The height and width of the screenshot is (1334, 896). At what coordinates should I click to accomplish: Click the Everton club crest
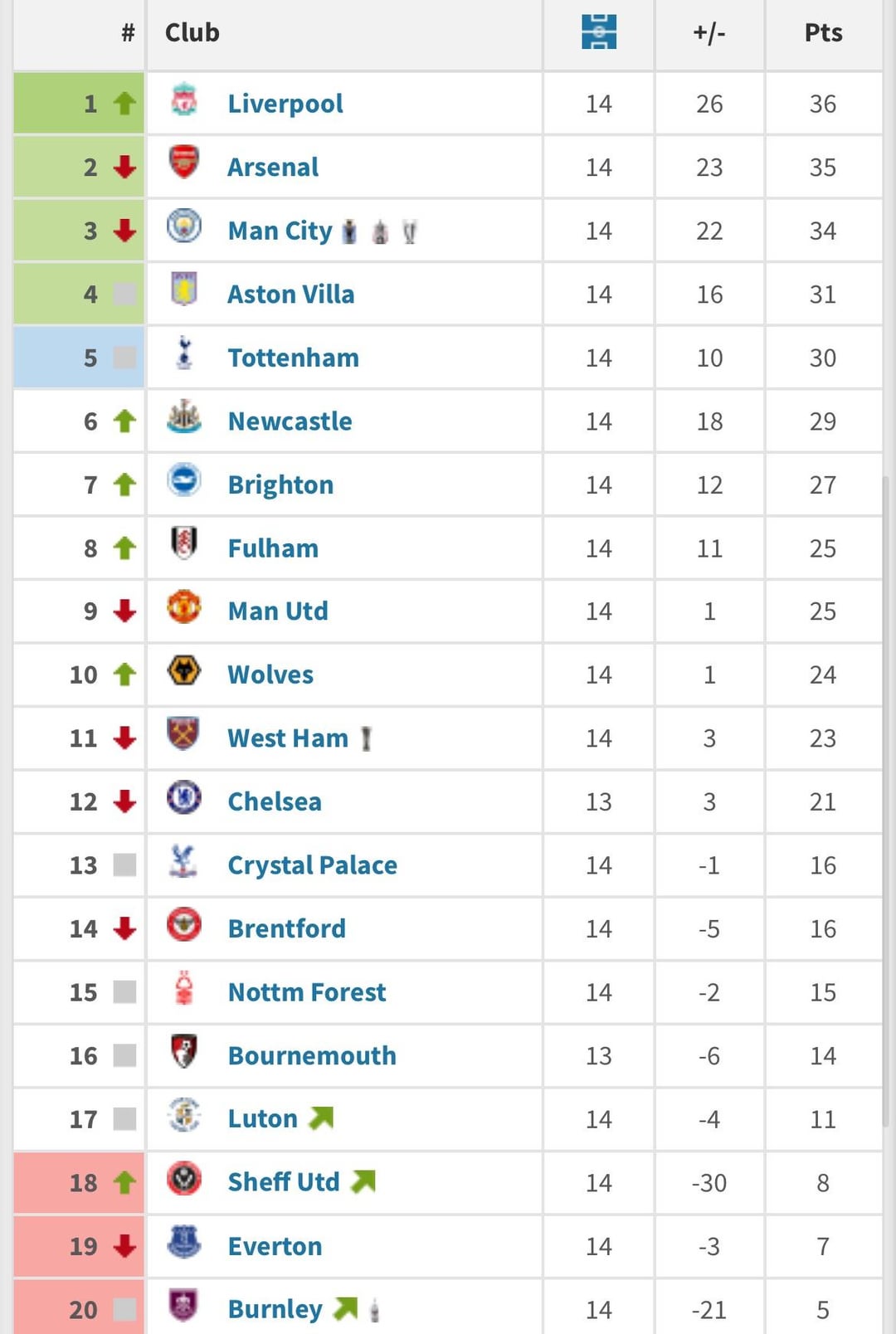184,1242
